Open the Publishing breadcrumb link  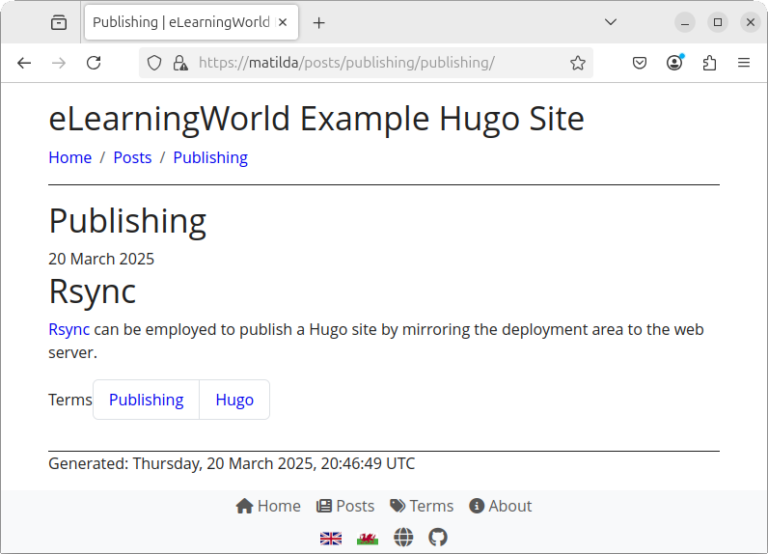tap(210, 158)
